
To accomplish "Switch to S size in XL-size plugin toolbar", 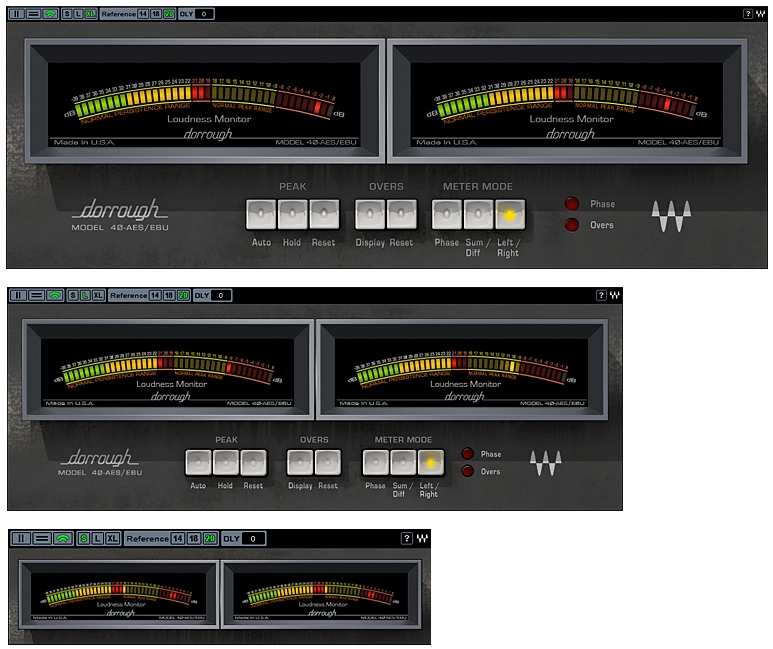I will click(x=67, y=14).
